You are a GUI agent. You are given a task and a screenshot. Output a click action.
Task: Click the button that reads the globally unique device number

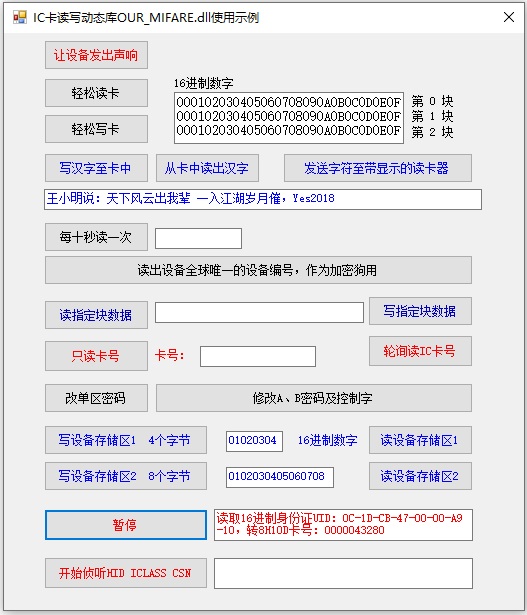click(258, 270)
